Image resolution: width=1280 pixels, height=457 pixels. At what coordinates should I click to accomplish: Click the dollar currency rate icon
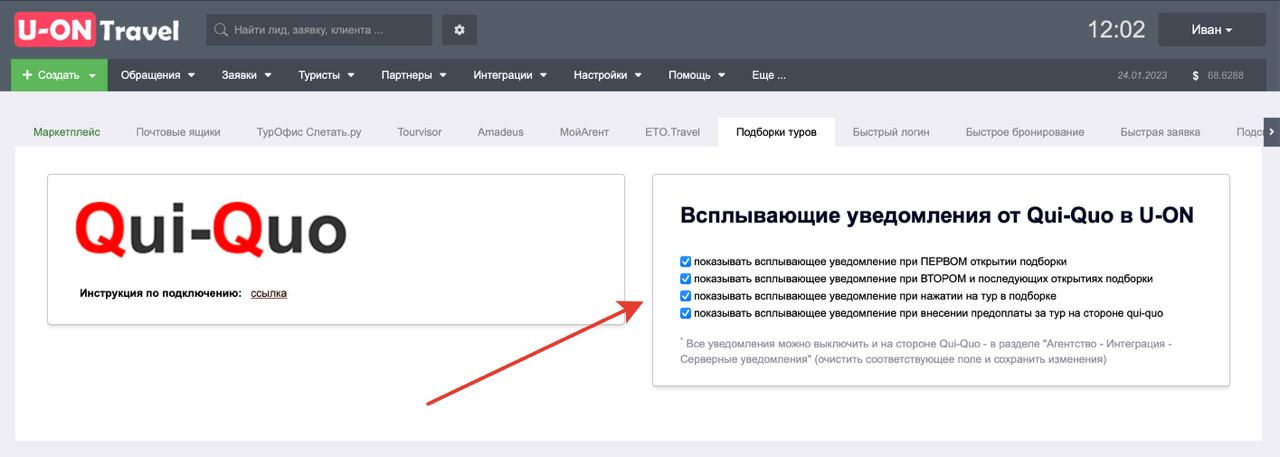click(x=1196, y=76)
